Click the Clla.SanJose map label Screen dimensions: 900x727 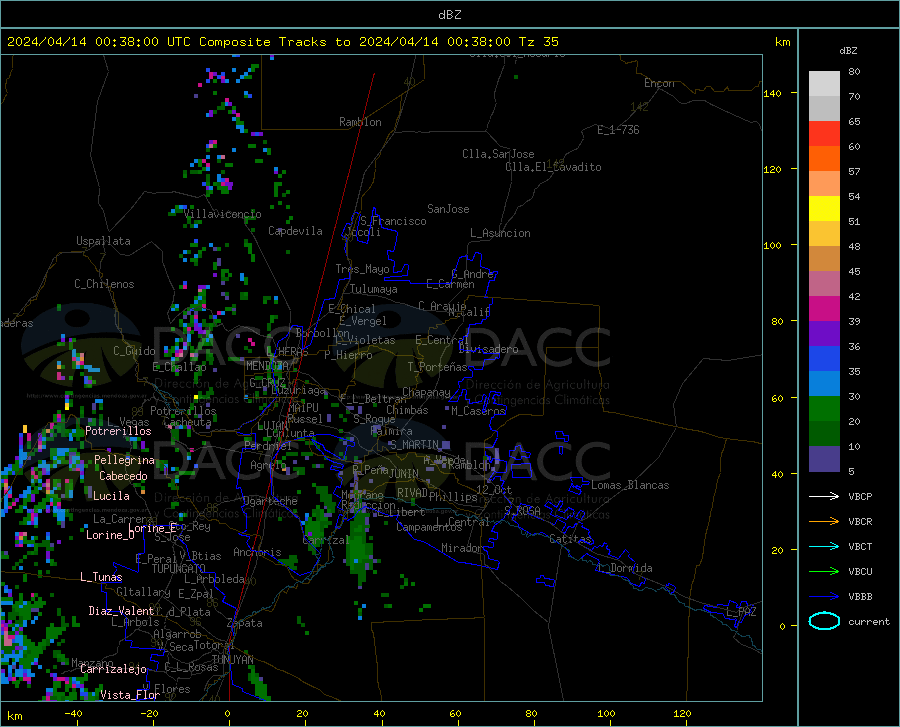tap(498, 154)
